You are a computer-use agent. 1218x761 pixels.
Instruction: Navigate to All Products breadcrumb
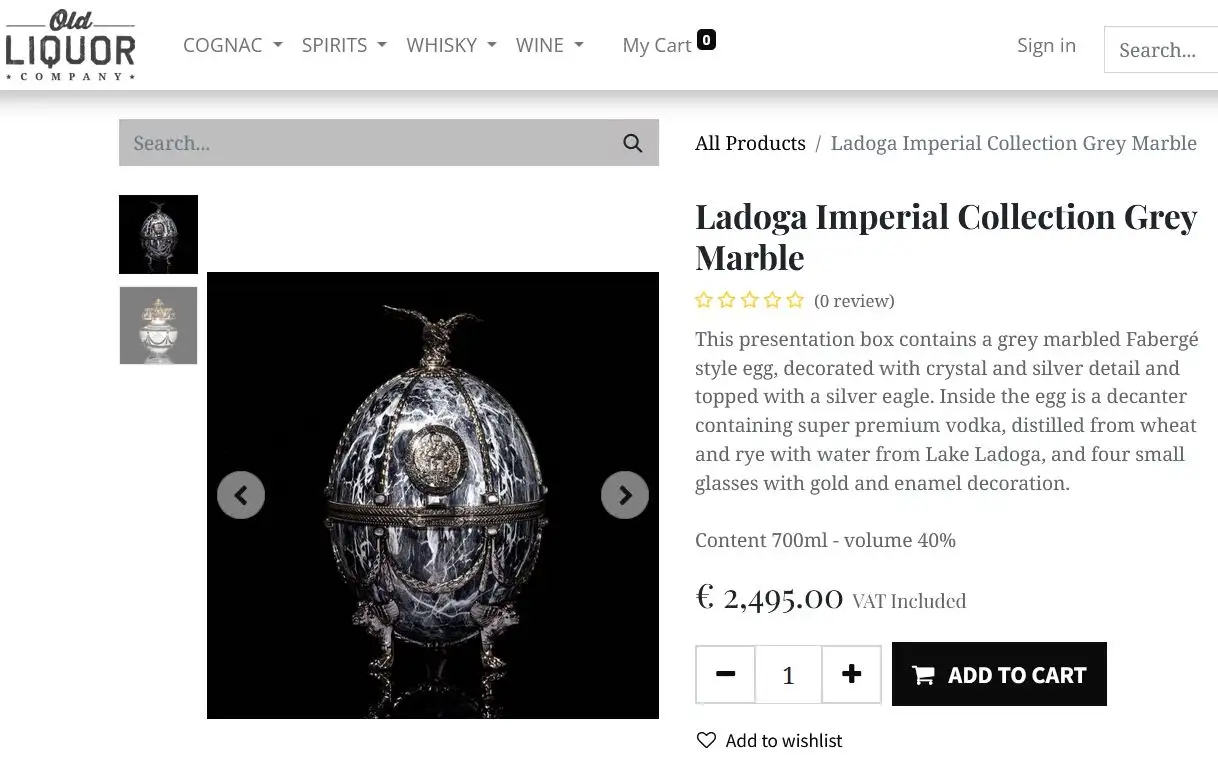pyautogui.click(x=750, y=143)
